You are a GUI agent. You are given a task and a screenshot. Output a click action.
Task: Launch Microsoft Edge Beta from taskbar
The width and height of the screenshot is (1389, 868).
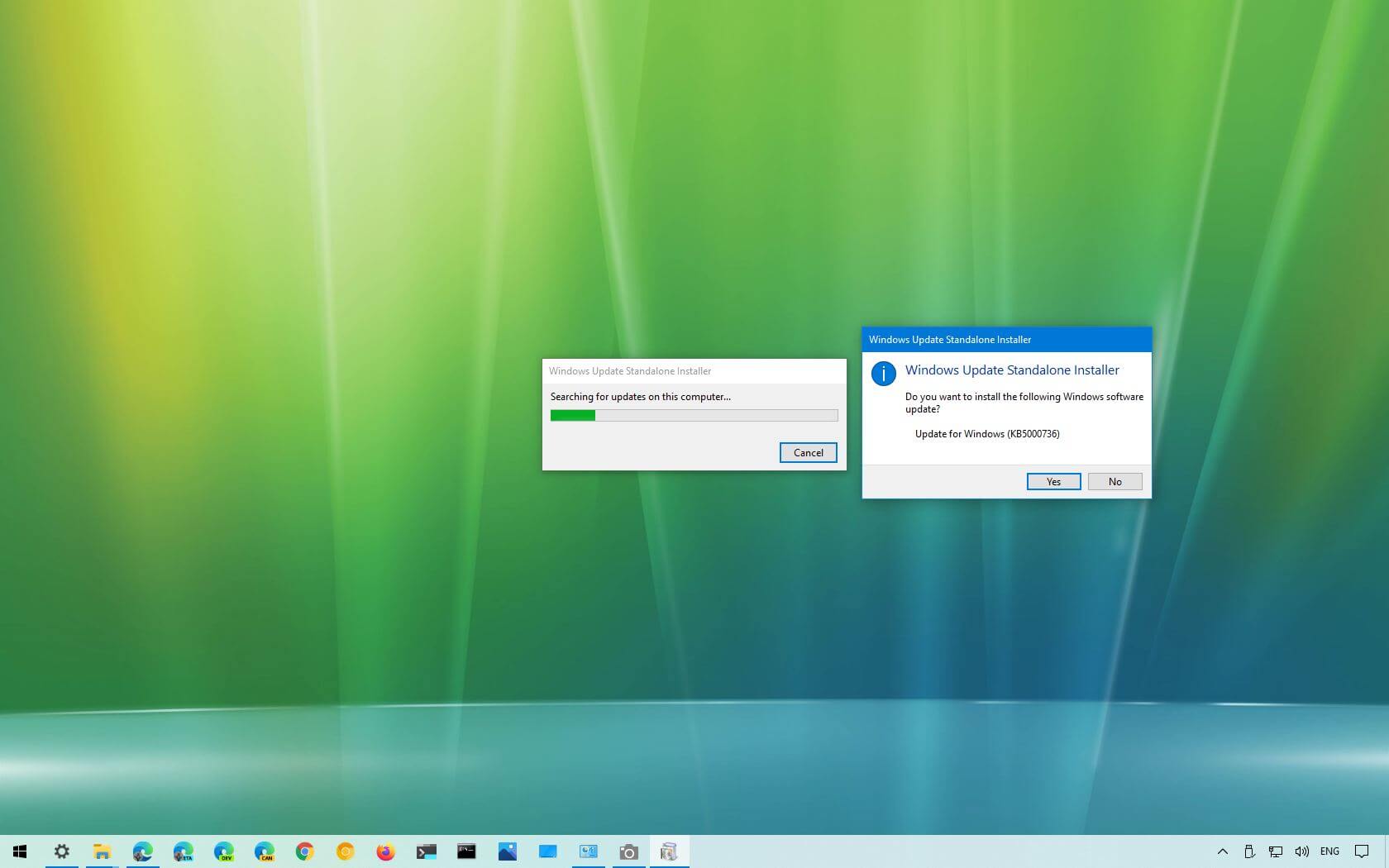(183, 851)
